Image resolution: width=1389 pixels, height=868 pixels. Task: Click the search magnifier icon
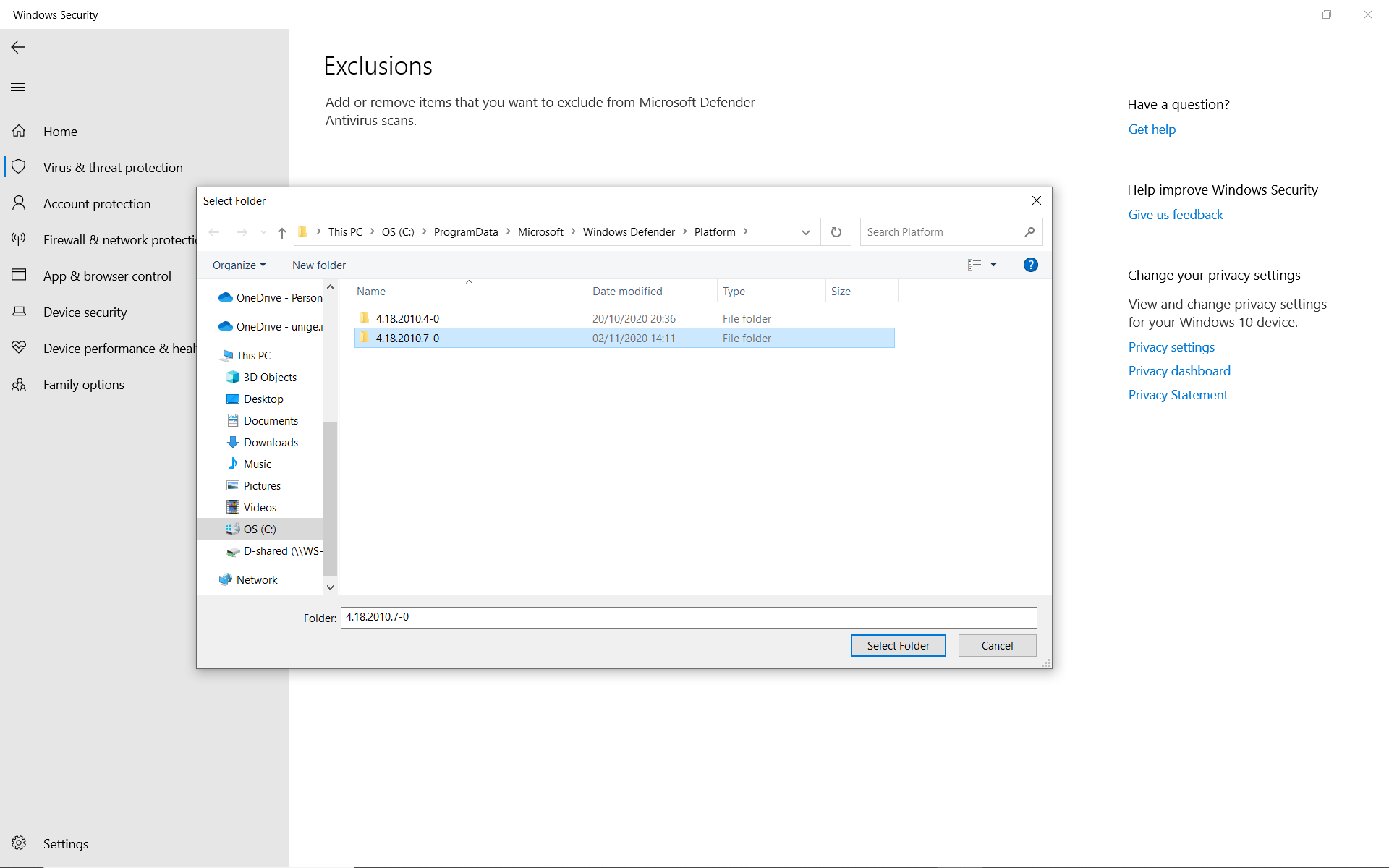pyautogui.click(x=1029, y=232)
